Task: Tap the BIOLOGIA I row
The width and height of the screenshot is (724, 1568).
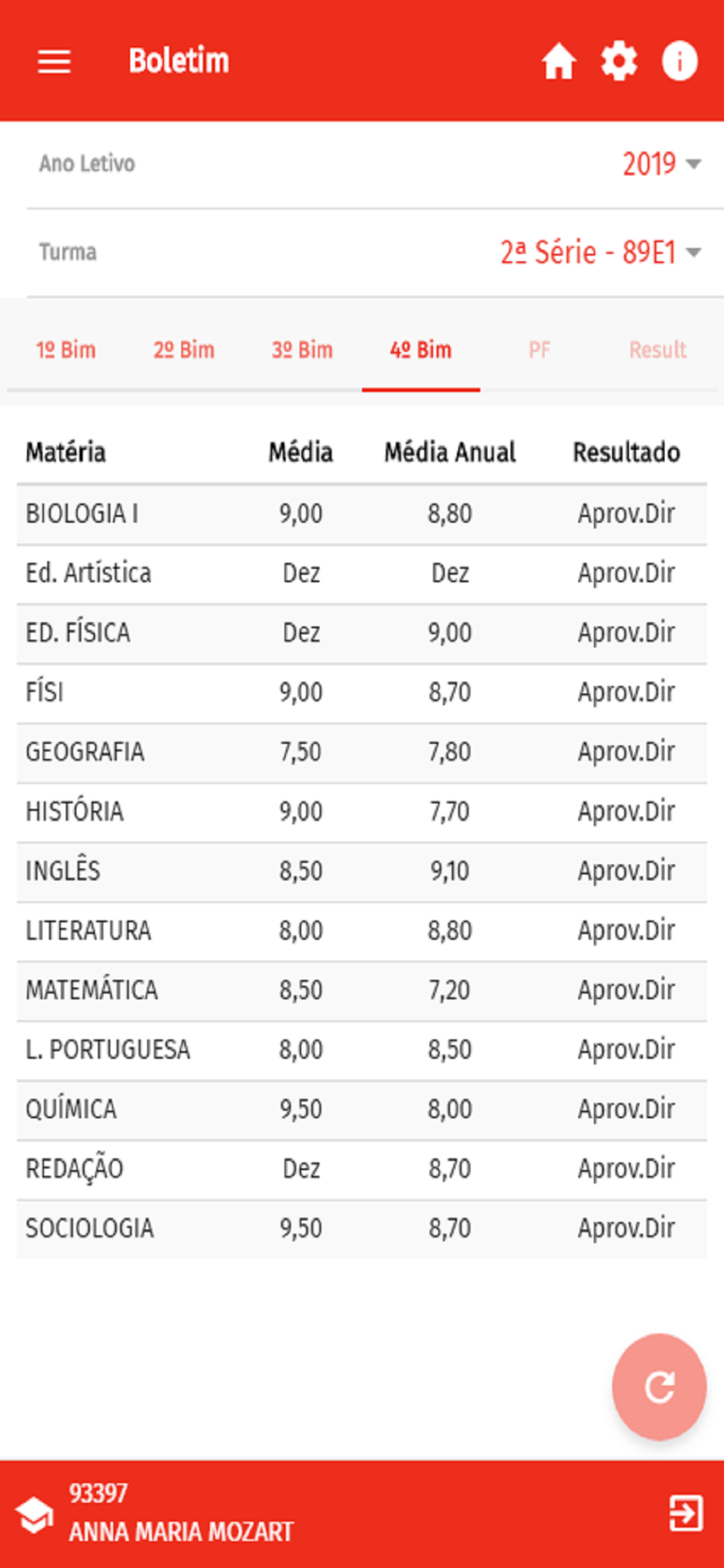Action: coord(361,514)
